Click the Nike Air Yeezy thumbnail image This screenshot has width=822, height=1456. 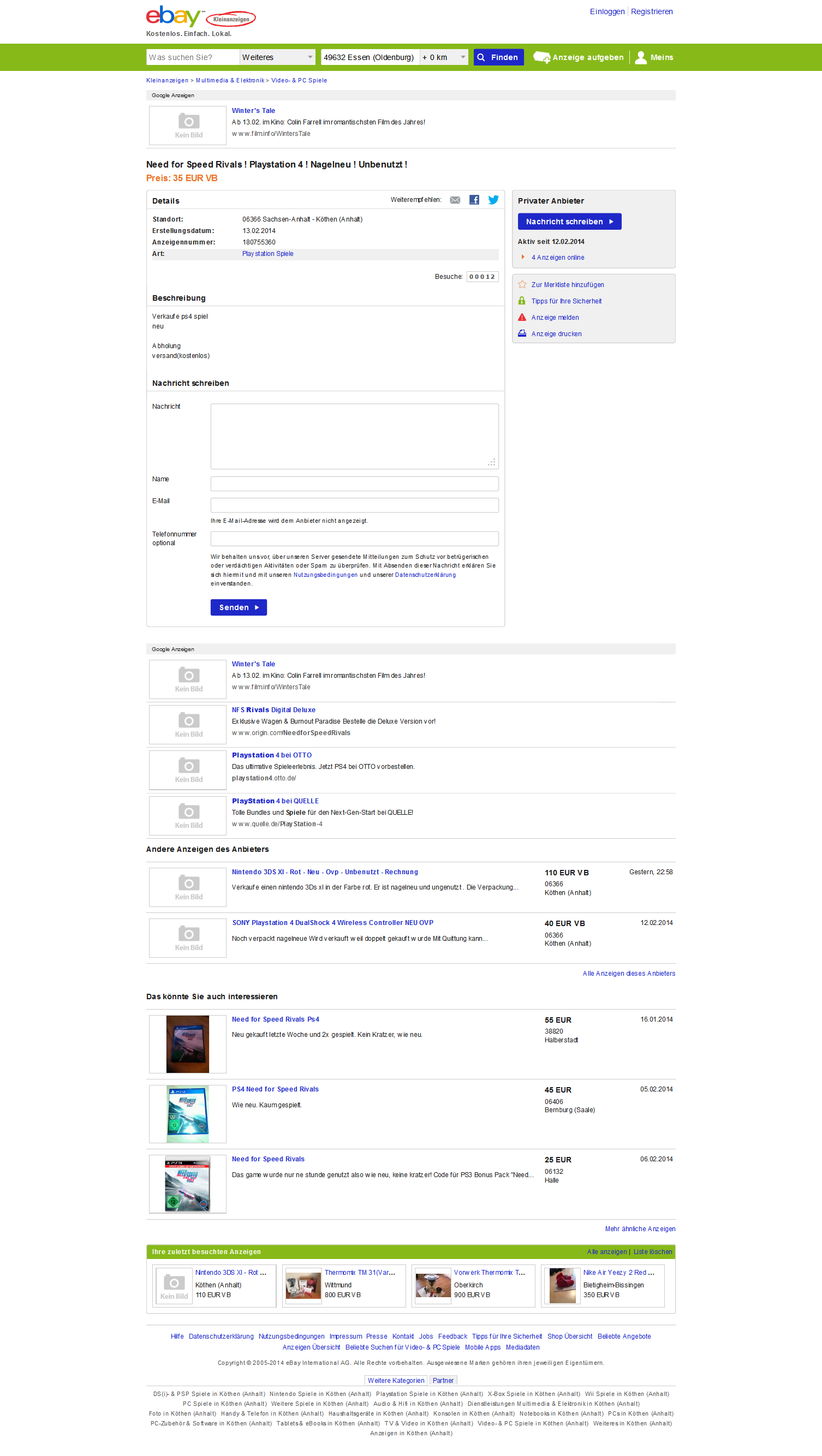pos(563,1286)
